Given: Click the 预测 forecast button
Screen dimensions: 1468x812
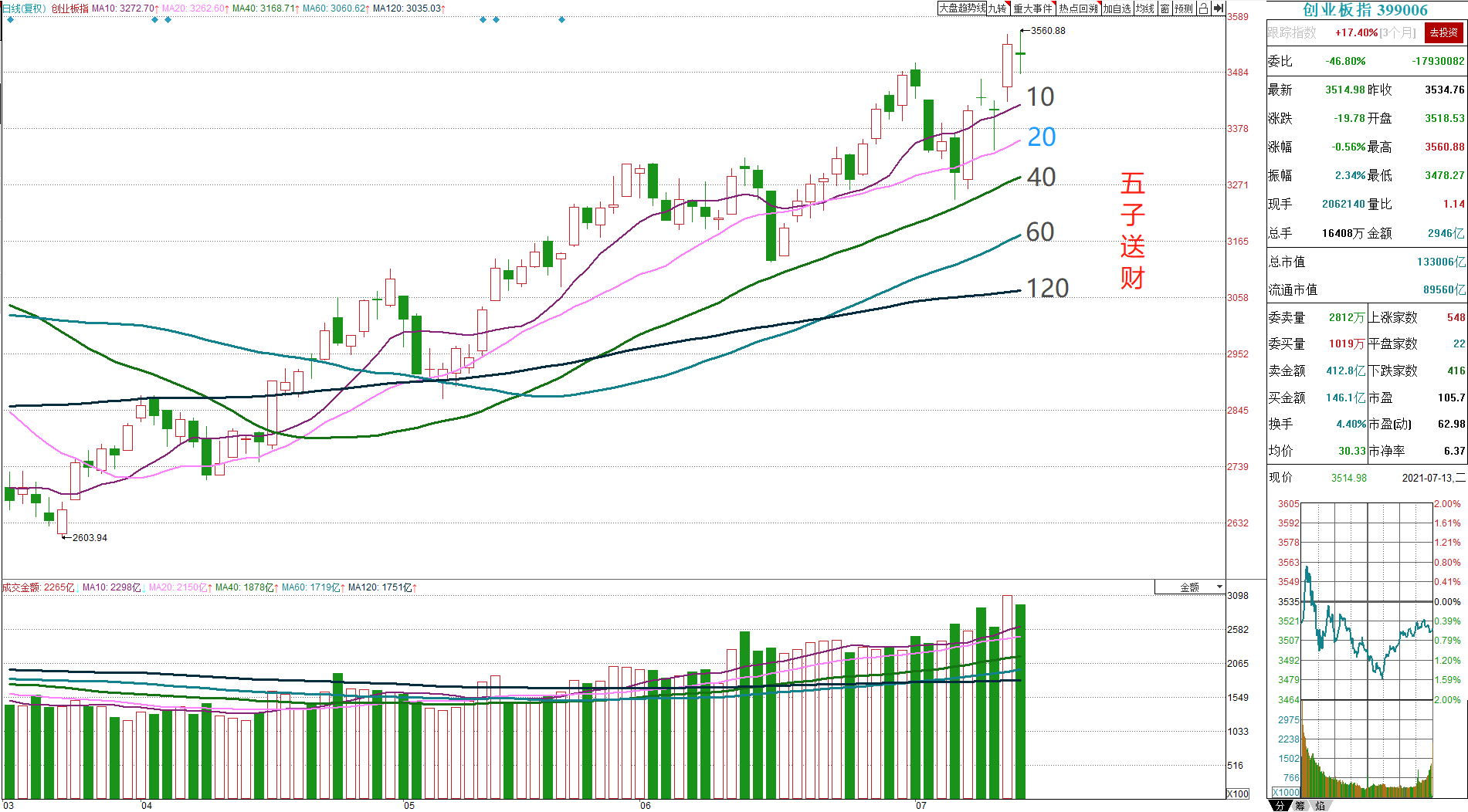Looking at the screenshot, I should tap(1184, 8).
